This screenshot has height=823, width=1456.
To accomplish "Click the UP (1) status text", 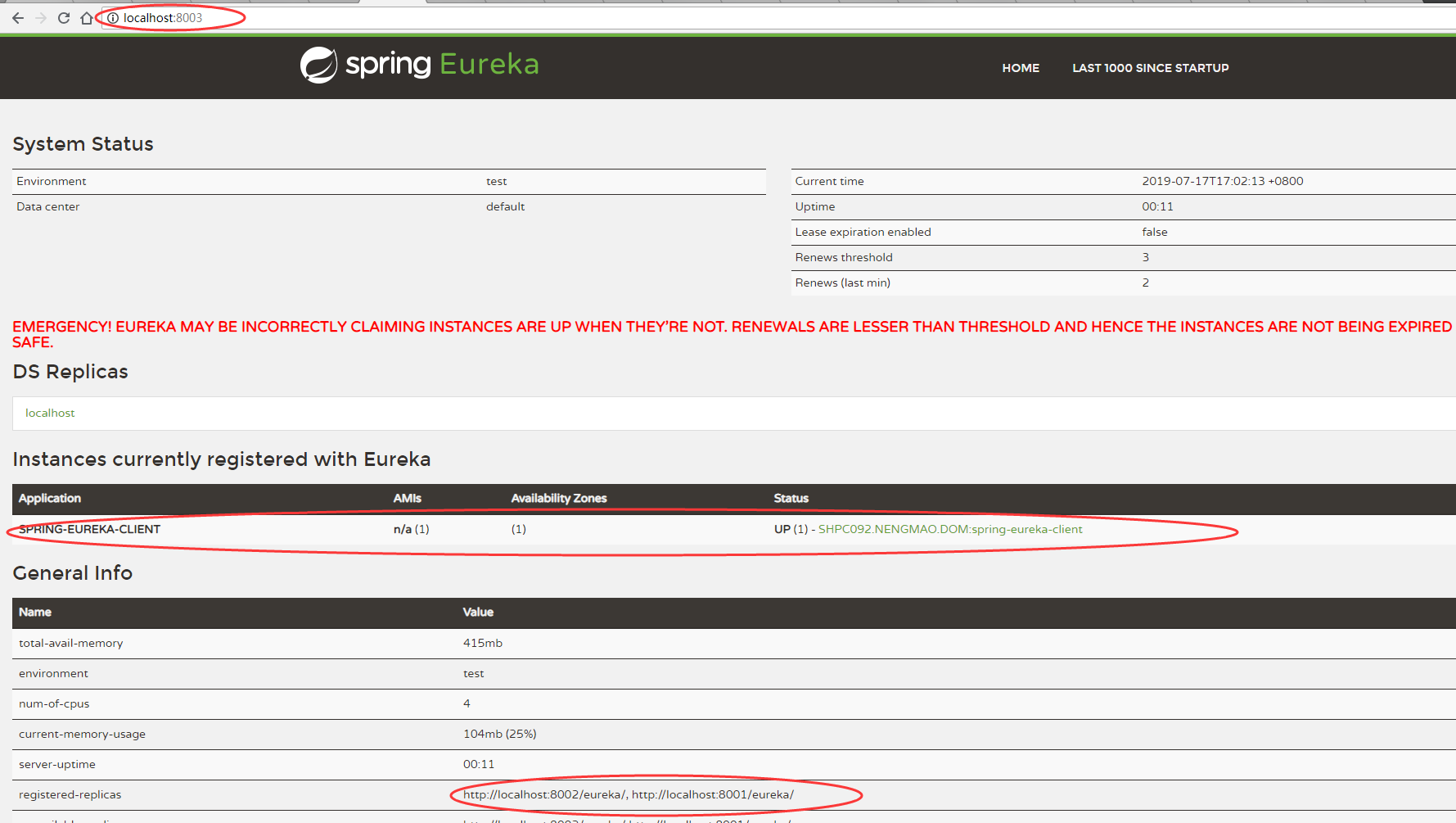I will point(791,529).
